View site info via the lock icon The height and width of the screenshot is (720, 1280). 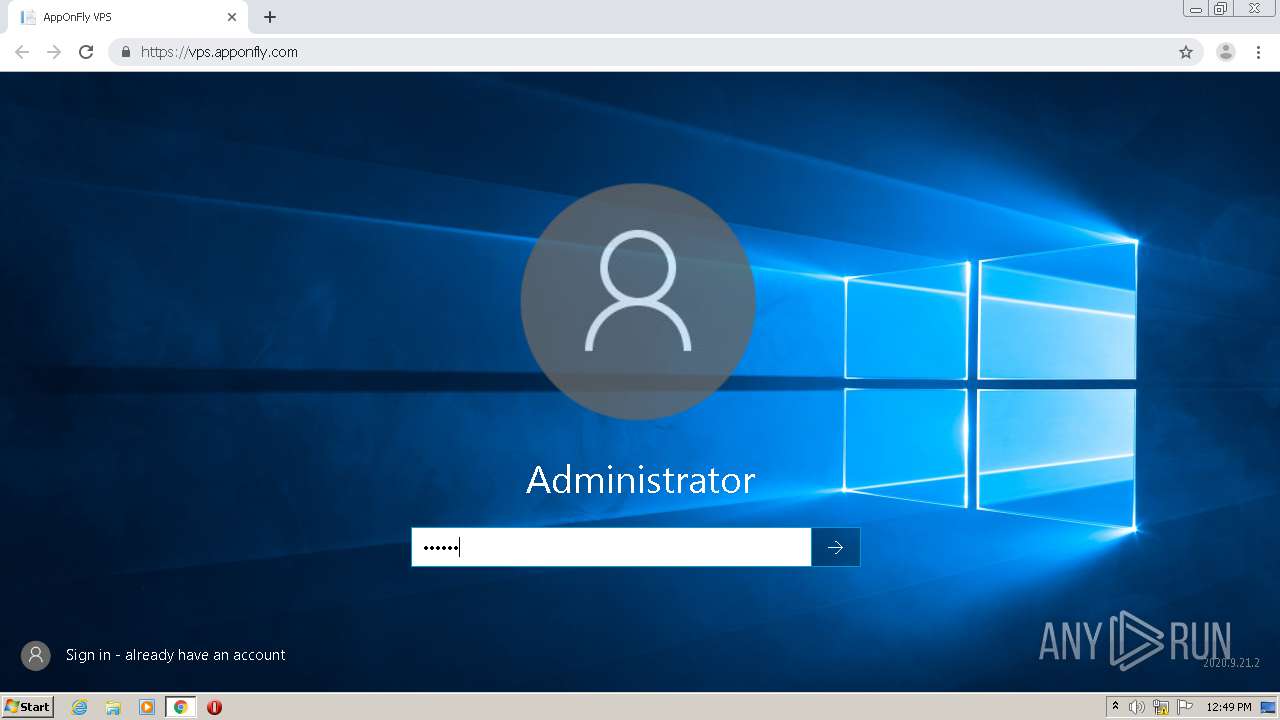(x=126, y=52)
